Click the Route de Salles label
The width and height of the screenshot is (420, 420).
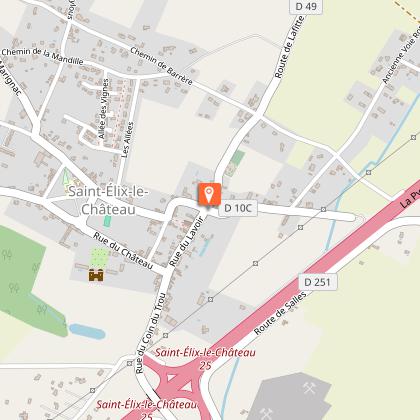click(280, 313)
